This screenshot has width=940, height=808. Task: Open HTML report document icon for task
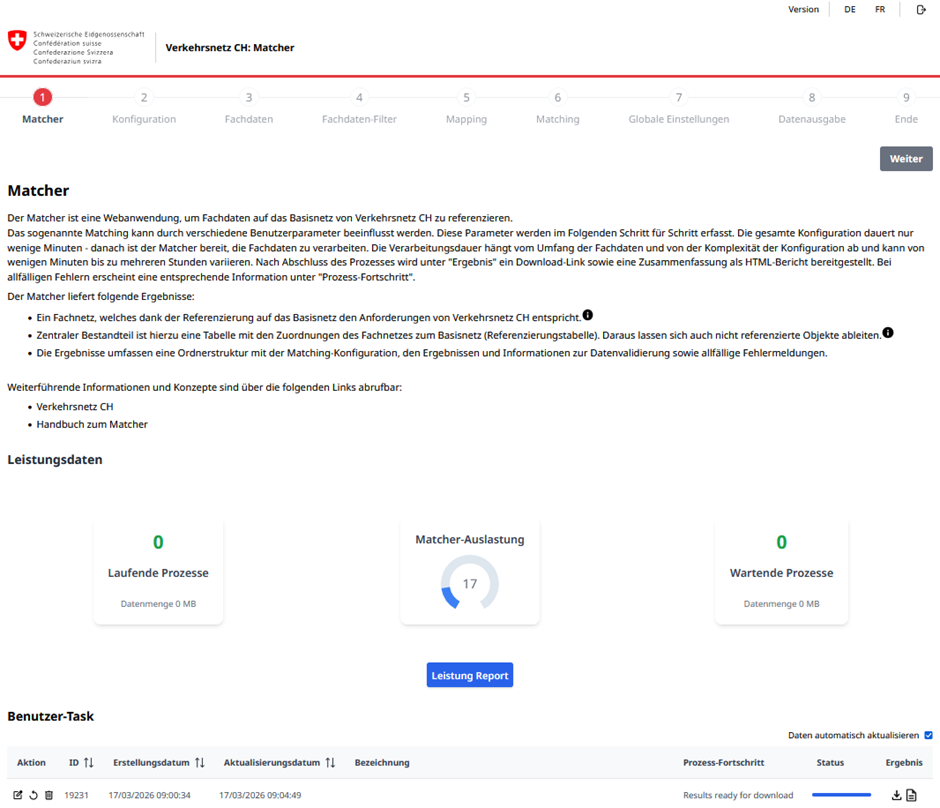[x=912, y=795]
